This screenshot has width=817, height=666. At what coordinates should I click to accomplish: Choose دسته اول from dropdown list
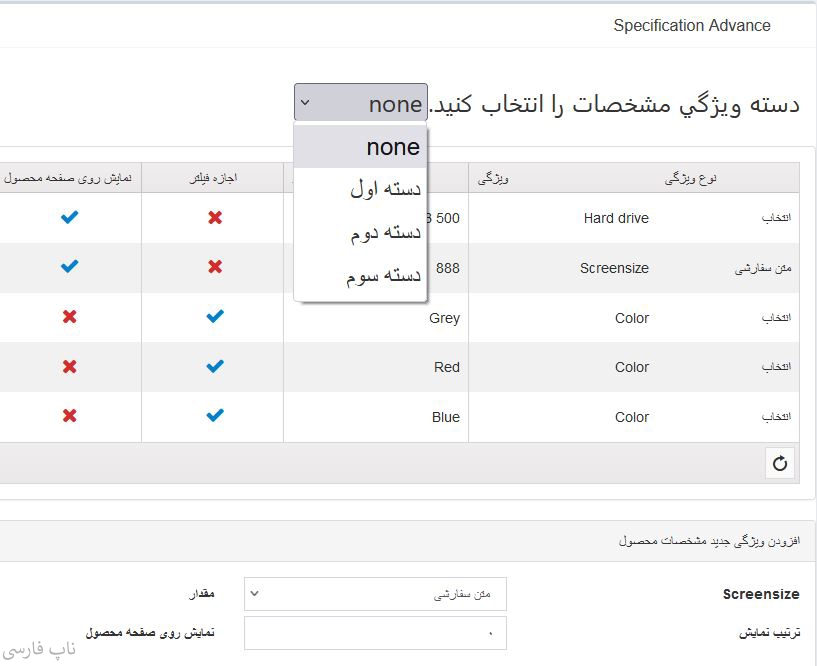pos(361,189)
